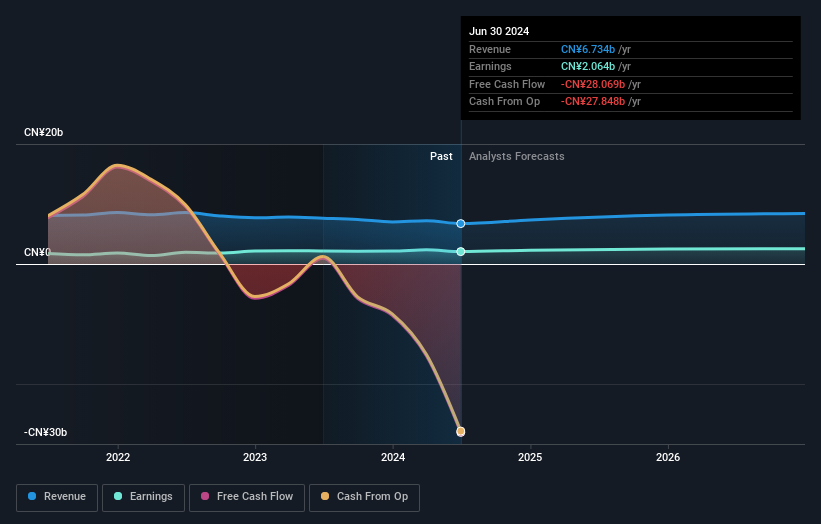Click the Cash From Op label in the tooltip
This screenshot has height=524, width=821.
pos(504,102)
